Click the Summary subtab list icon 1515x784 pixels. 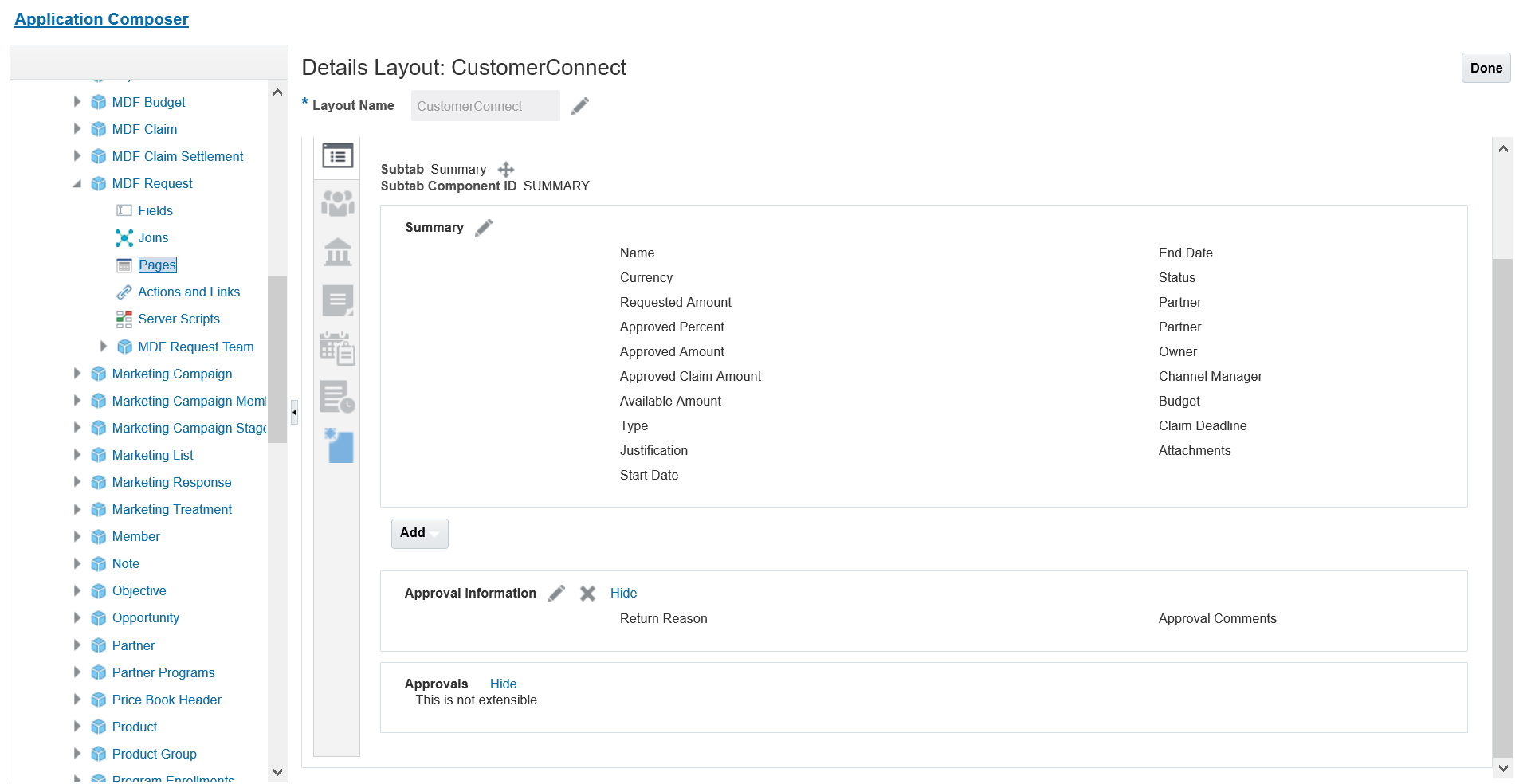[x=337, y=156]
